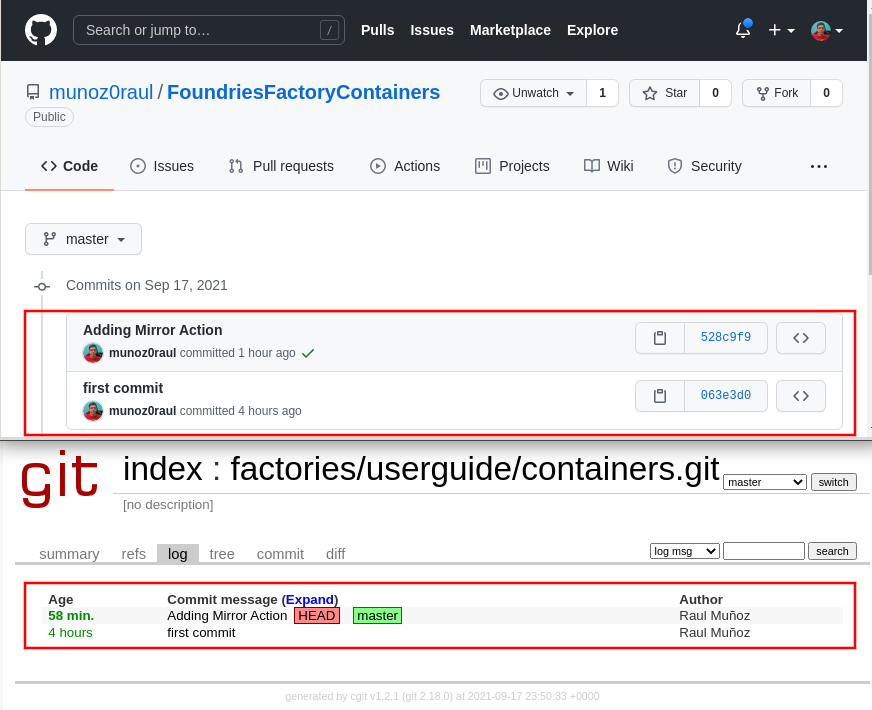Focus the Search or jump to field
The width and height of the screenshot is (872, 710).
pos(200,30)
